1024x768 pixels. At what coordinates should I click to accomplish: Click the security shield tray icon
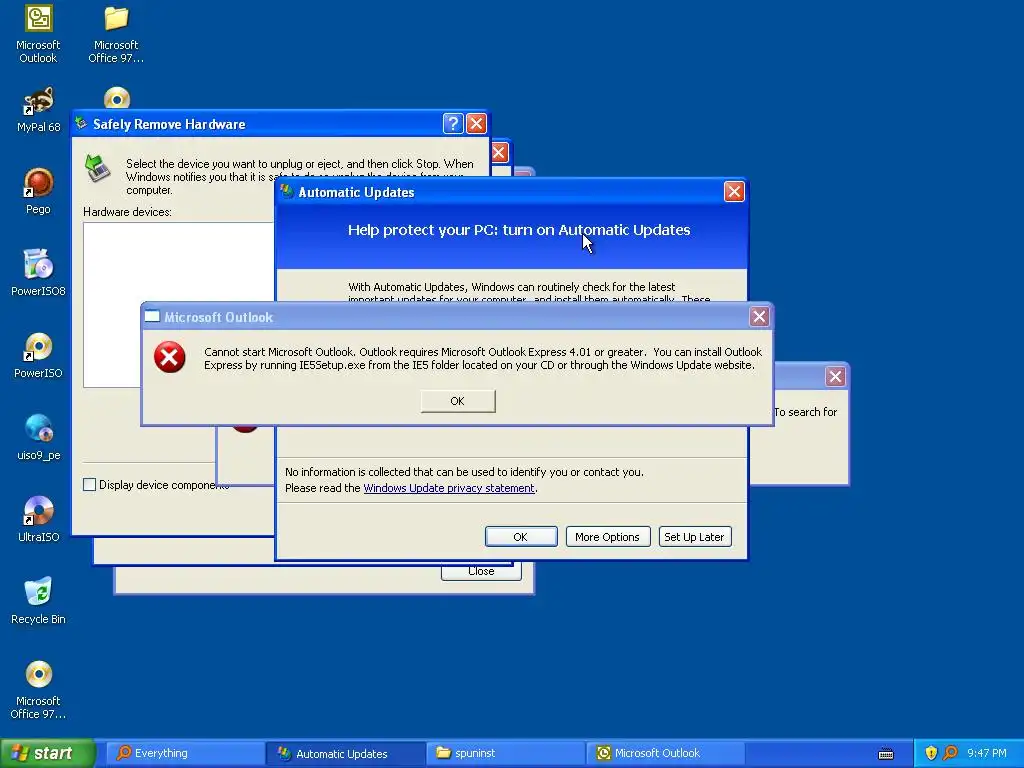931,753
